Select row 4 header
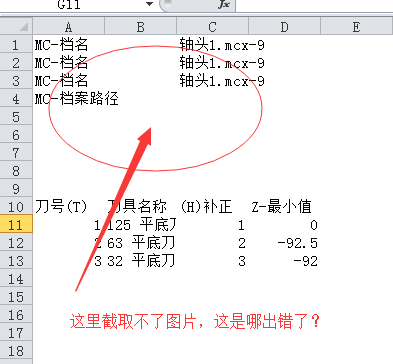 16,99
